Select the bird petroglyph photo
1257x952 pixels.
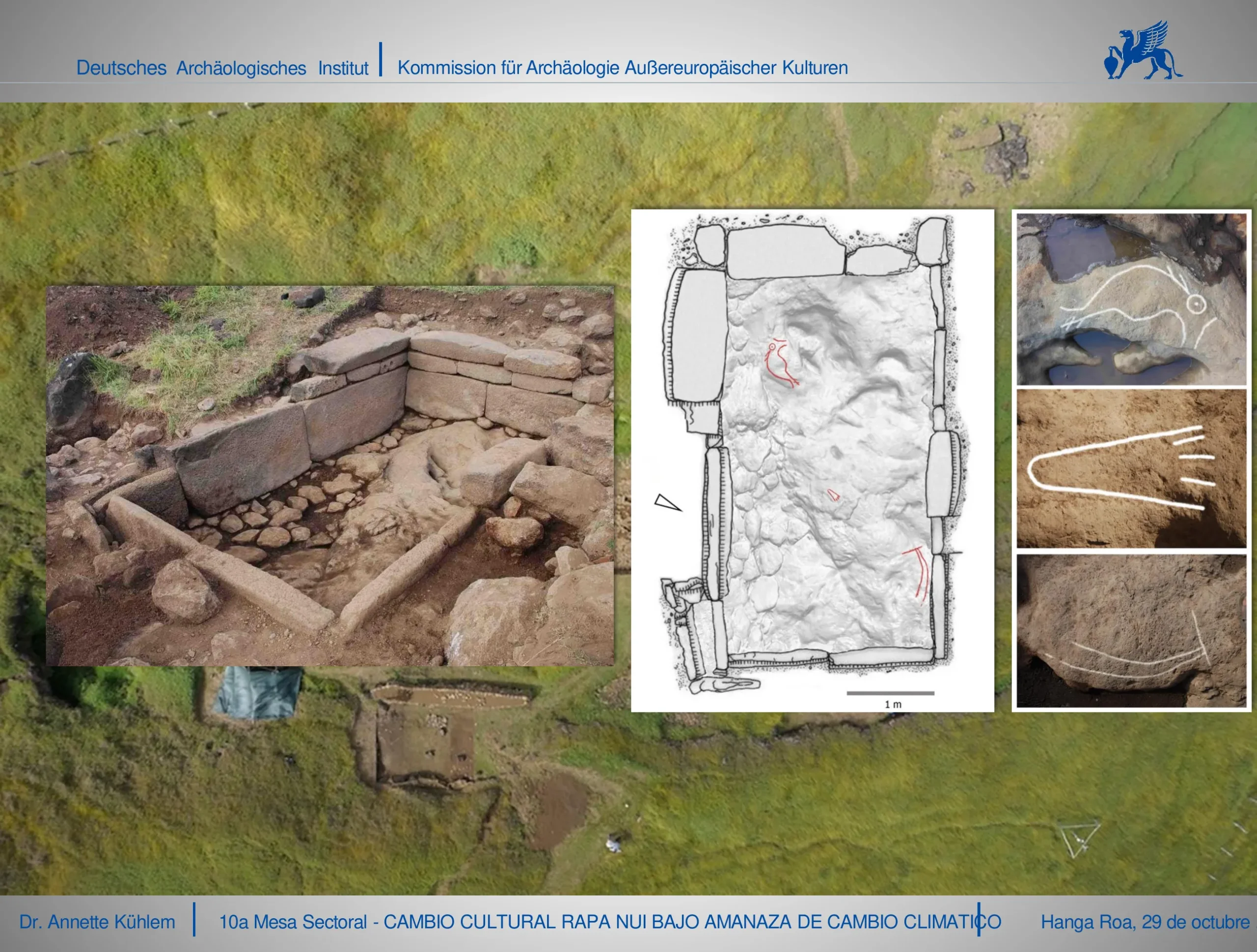[x=1131, y=299]
